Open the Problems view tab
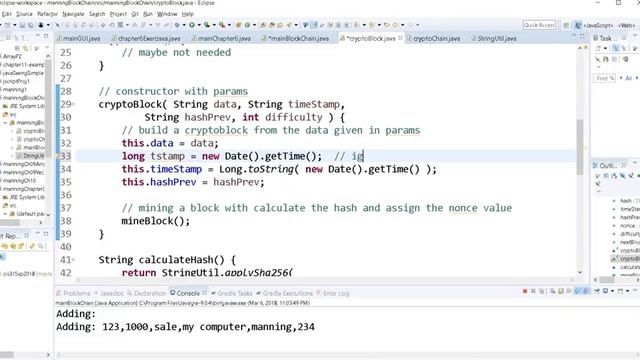Image resolution: width=640 pixels, height=360 pixels. point(73,293)
